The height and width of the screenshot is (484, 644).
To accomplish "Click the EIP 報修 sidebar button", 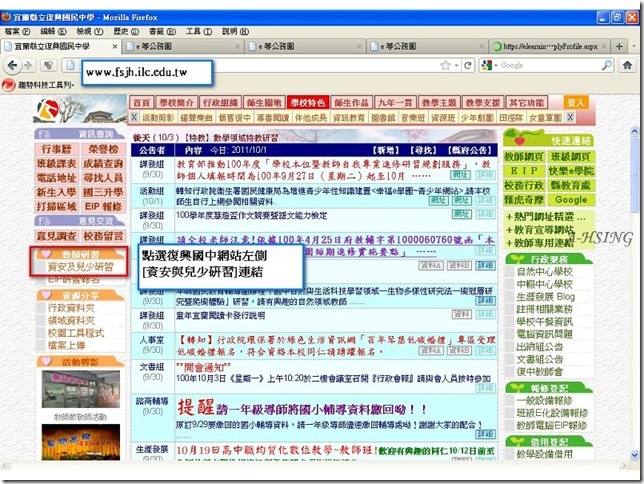I will [x=103, y=206].
